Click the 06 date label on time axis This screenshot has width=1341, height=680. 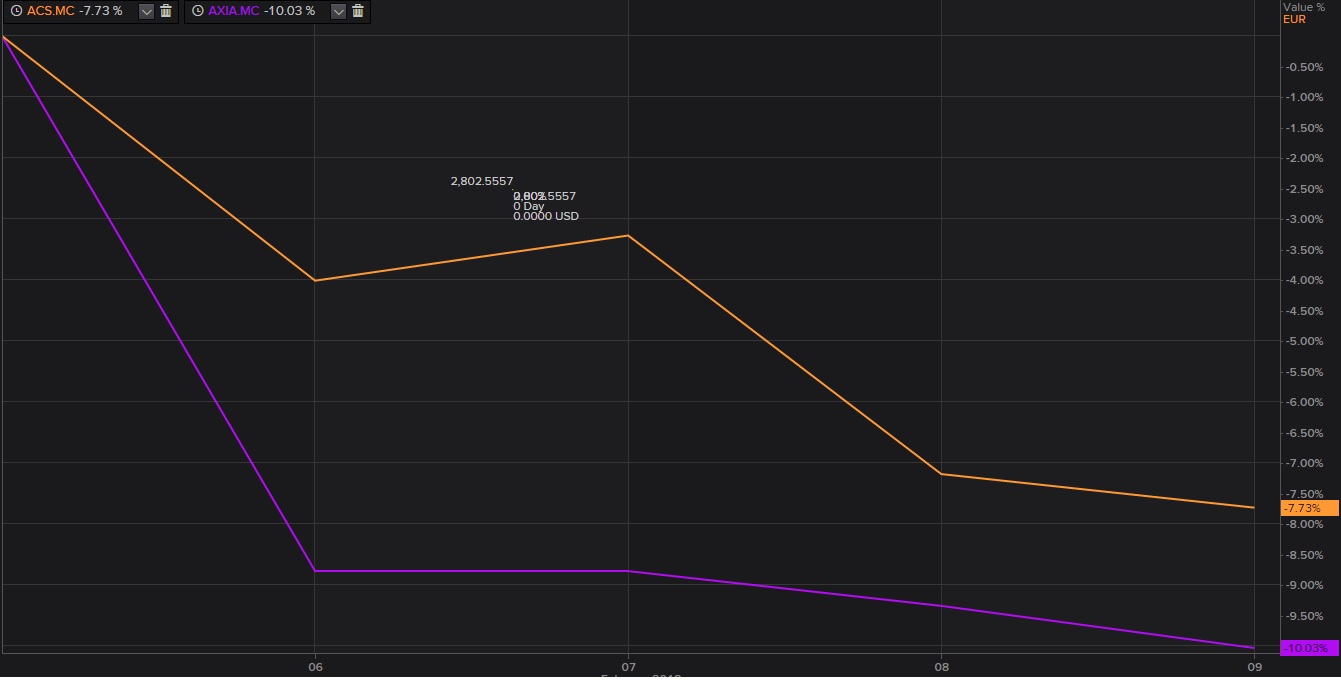pyautogui.click(x=315, y=666)
